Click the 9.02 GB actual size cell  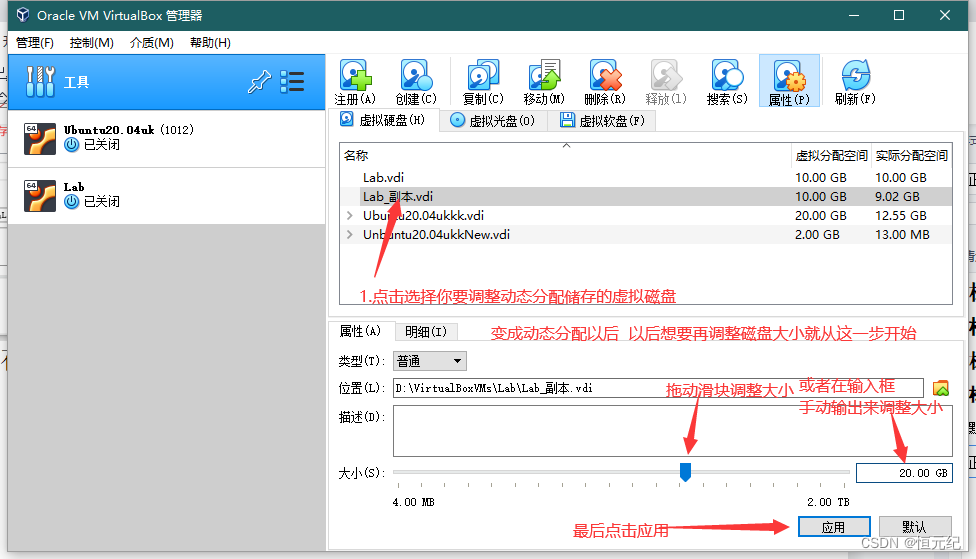point(897,197)
